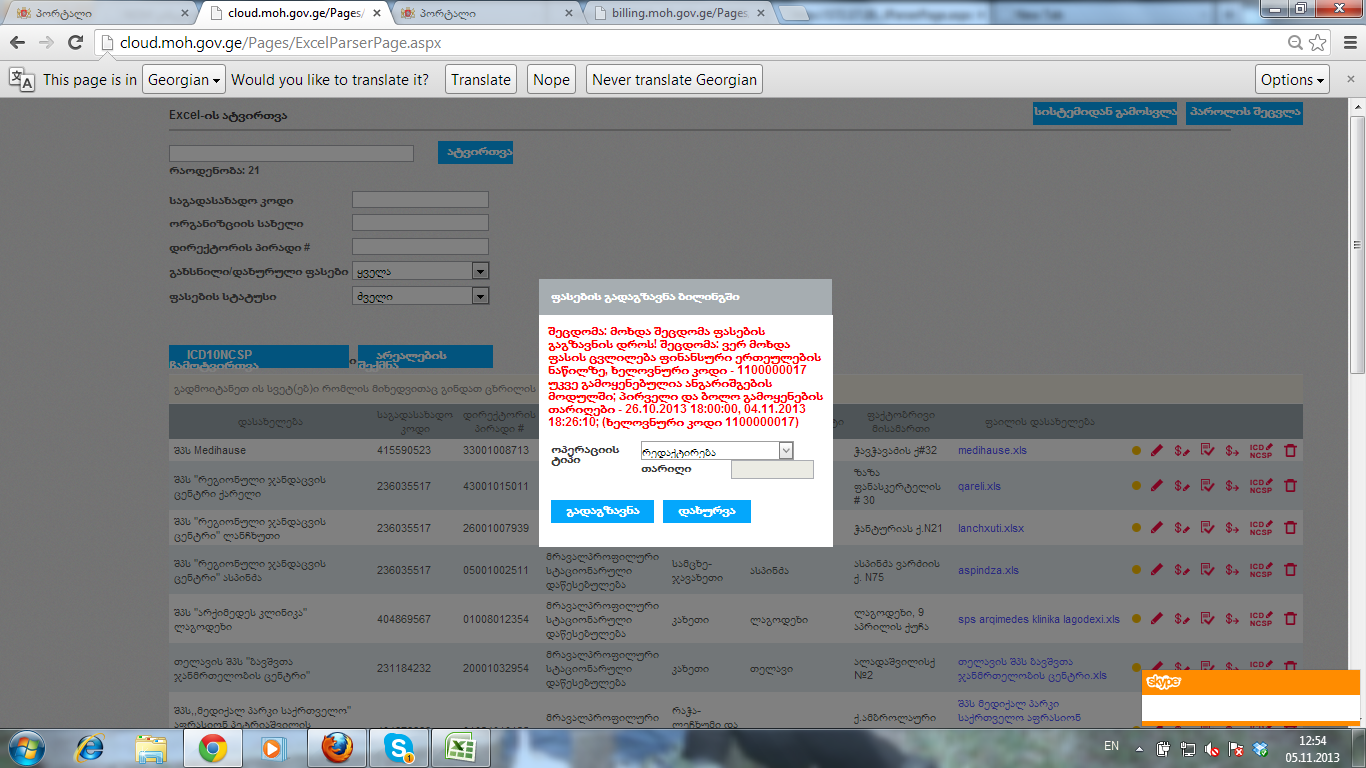Click the date input field in dialog

(772, 469)
